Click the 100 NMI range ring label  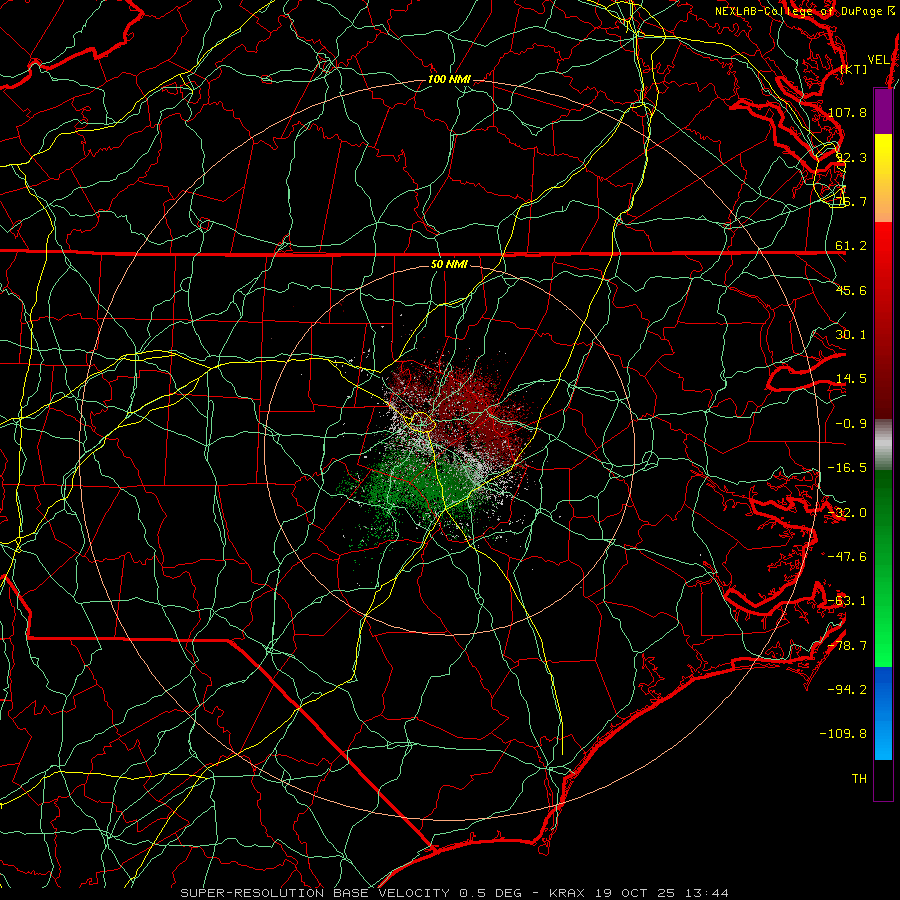pyautogui.click(x=449, y=79)
